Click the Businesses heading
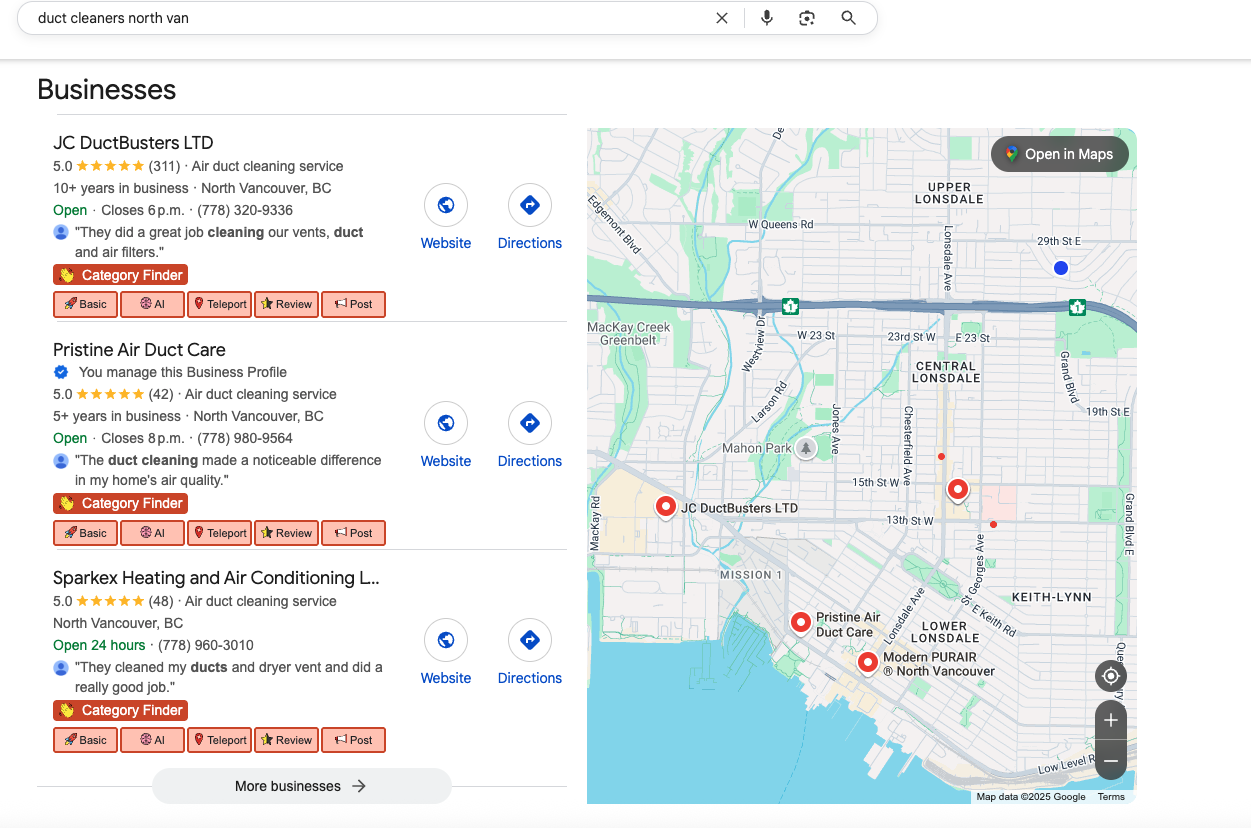This screenshot has width=1251, height=828. (x=107, y=89)
